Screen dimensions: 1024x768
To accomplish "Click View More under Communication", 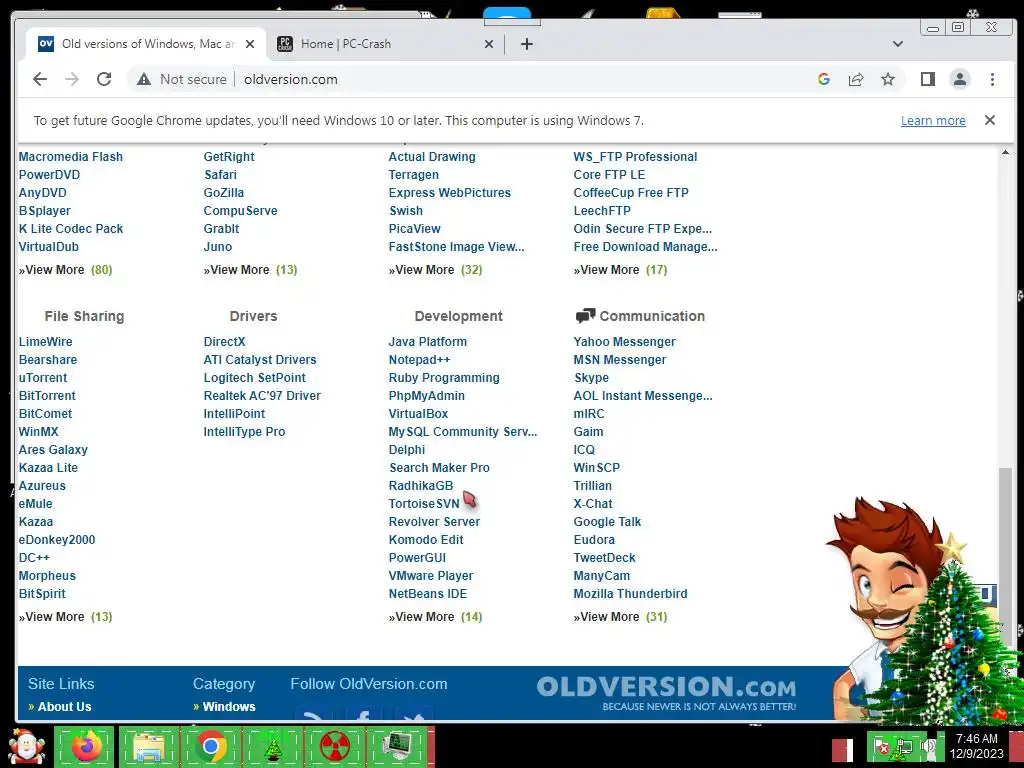I will (x=620, y=616).
